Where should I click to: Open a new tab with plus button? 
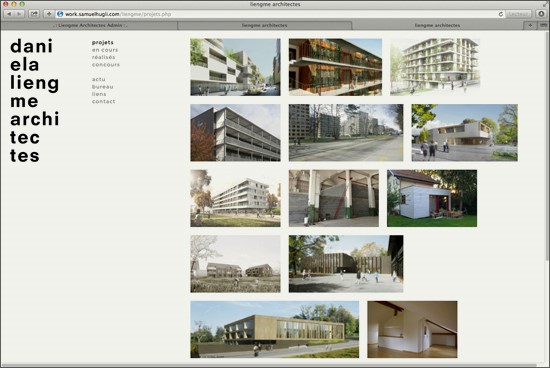click(x=530, y=25)
